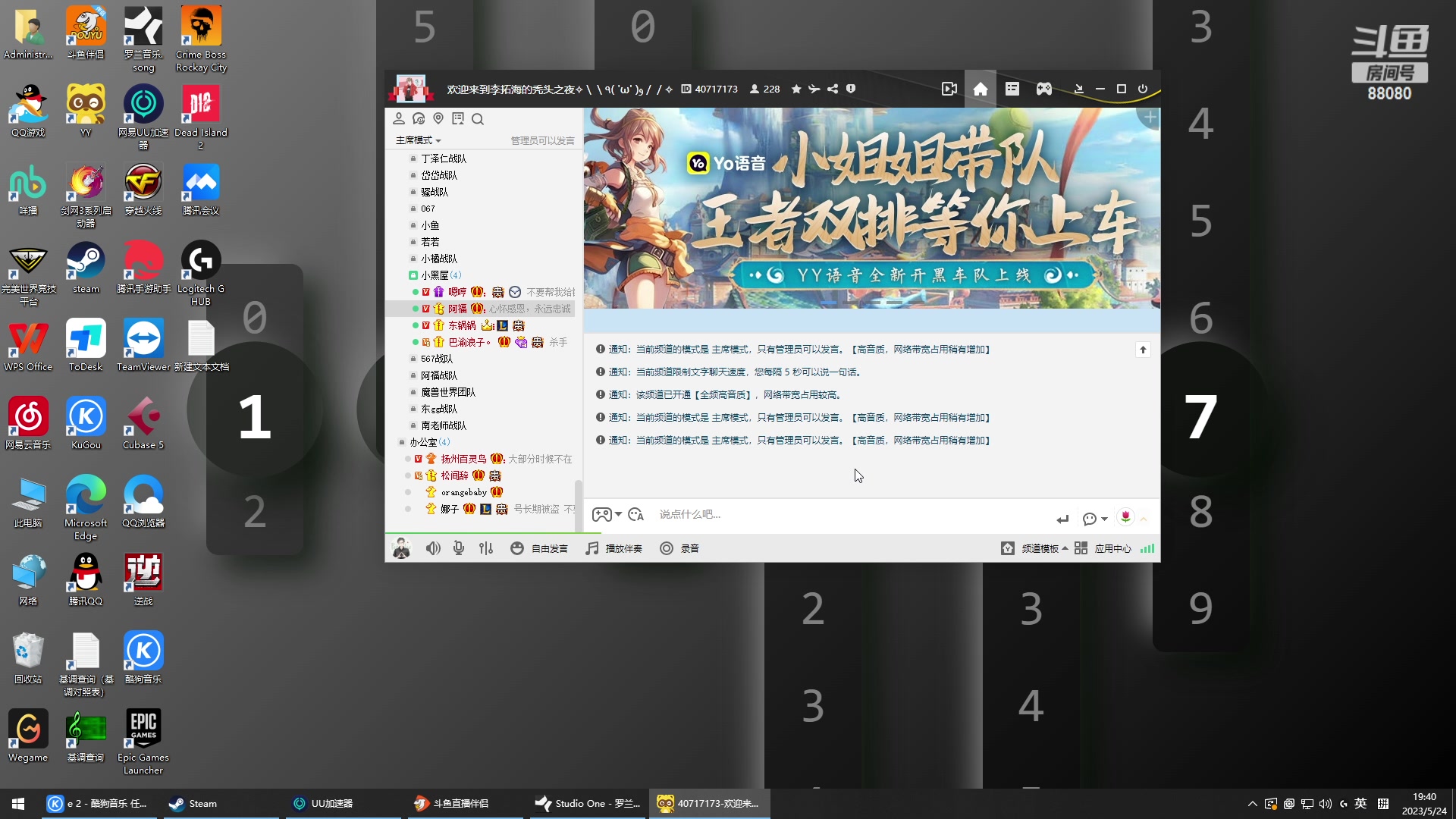Click the location pin icon above the member list
This screenshot has width=1456, height=819.
[x=438, y=119]
